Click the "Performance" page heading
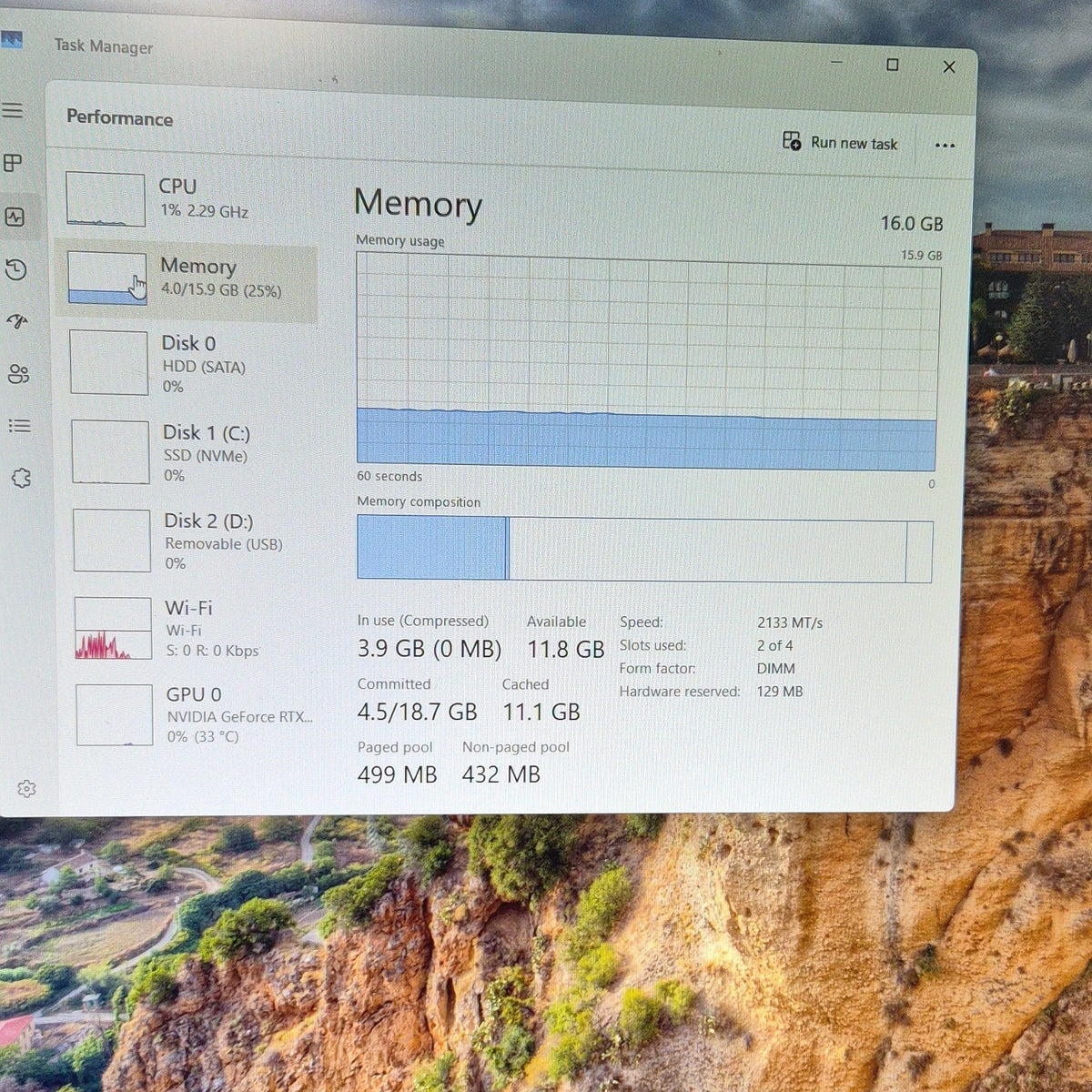This screenshot has height=1092, width=1092. click(119, 118)
